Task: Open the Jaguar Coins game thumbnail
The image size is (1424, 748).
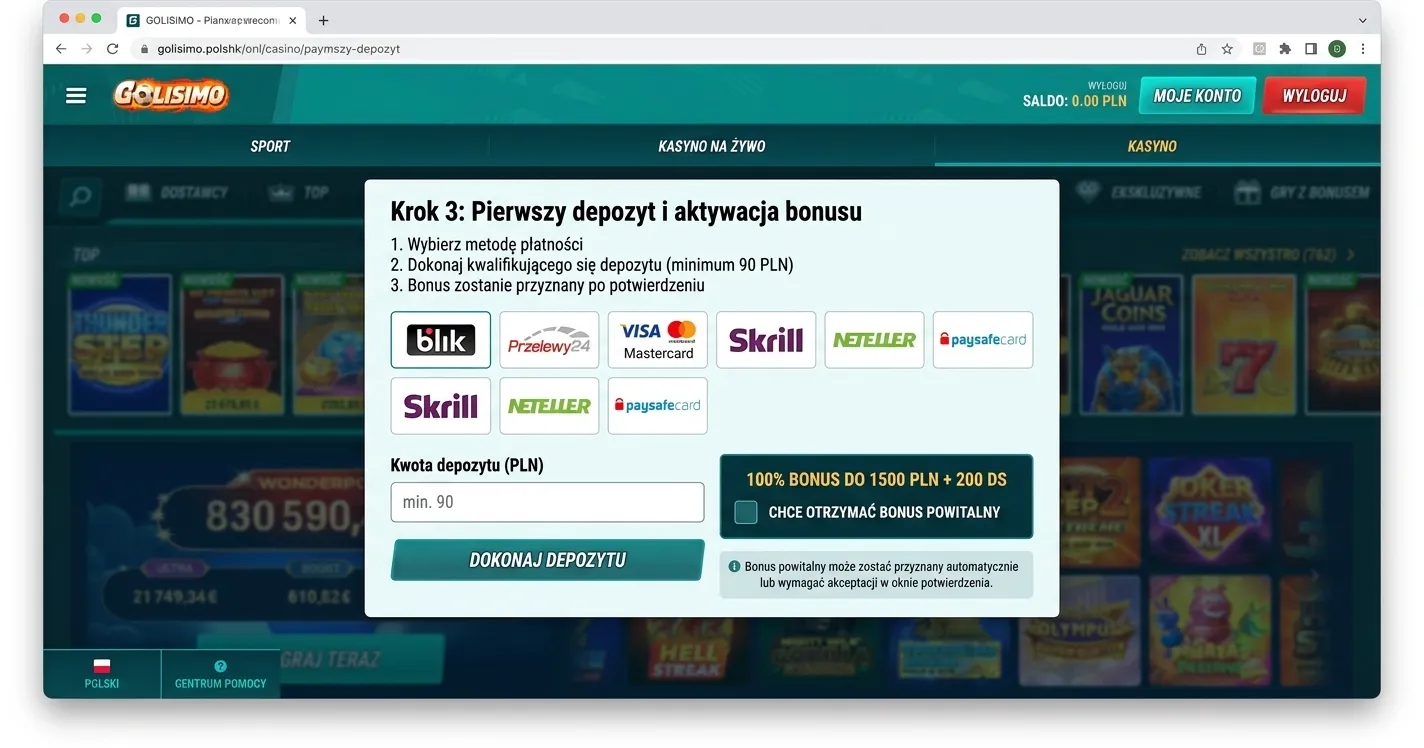Action: pyautogui.click(x=1131, y=345)
